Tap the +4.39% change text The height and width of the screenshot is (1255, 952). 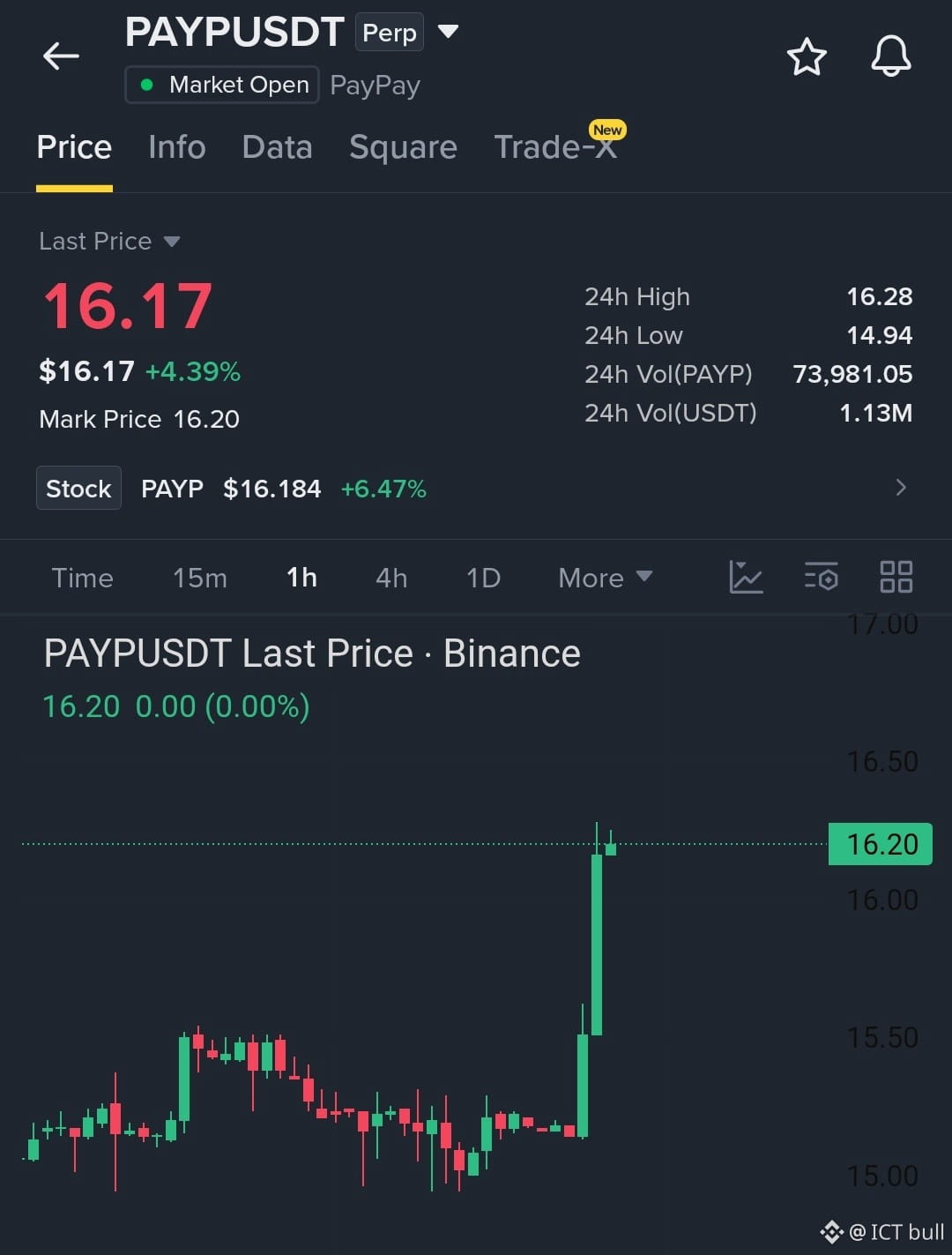[193, 371]
